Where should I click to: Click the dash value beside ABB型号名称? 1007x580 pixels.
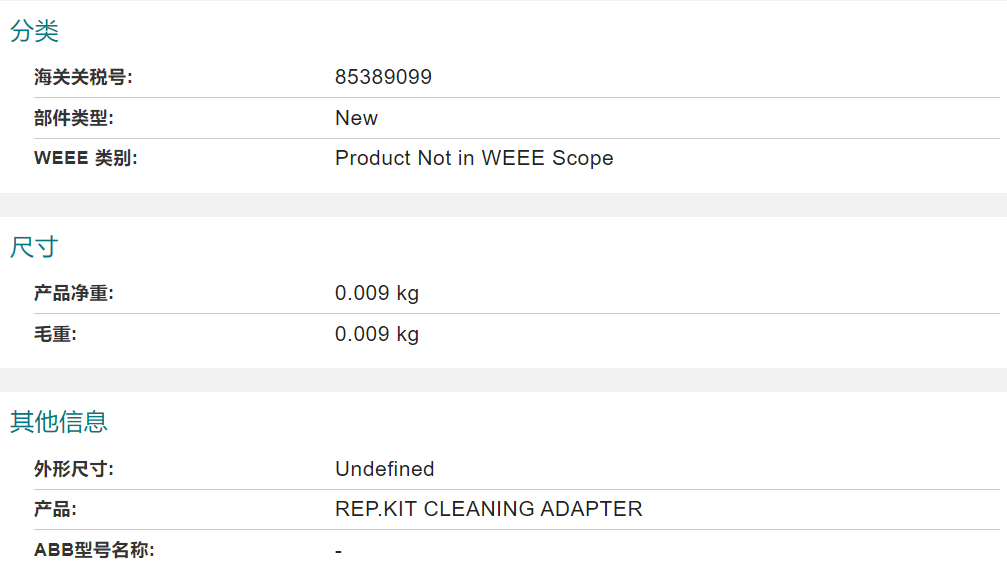tap(338, 552)
